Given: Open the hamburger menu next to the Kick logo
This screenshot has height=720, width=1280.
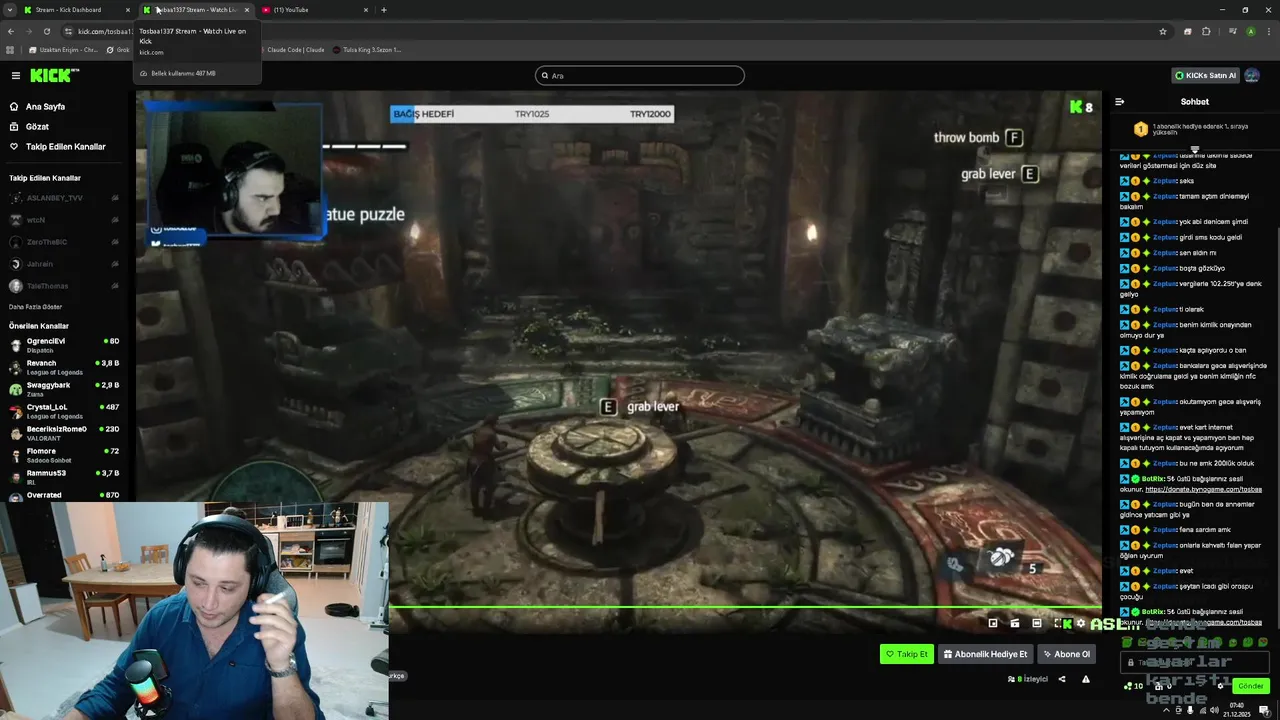Looking at the screenshot, I should tap(15, 75).
